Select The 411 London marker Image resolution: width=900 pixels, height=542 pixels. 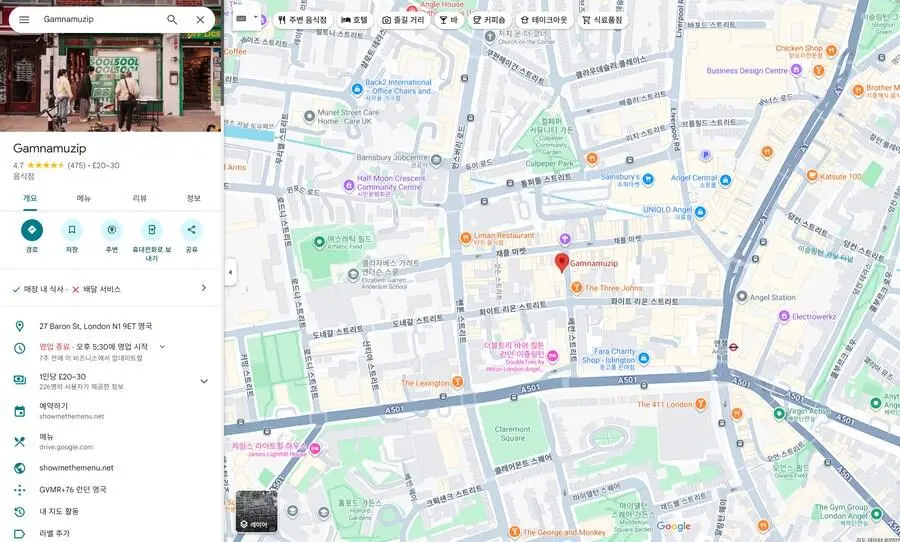[700, 404]
